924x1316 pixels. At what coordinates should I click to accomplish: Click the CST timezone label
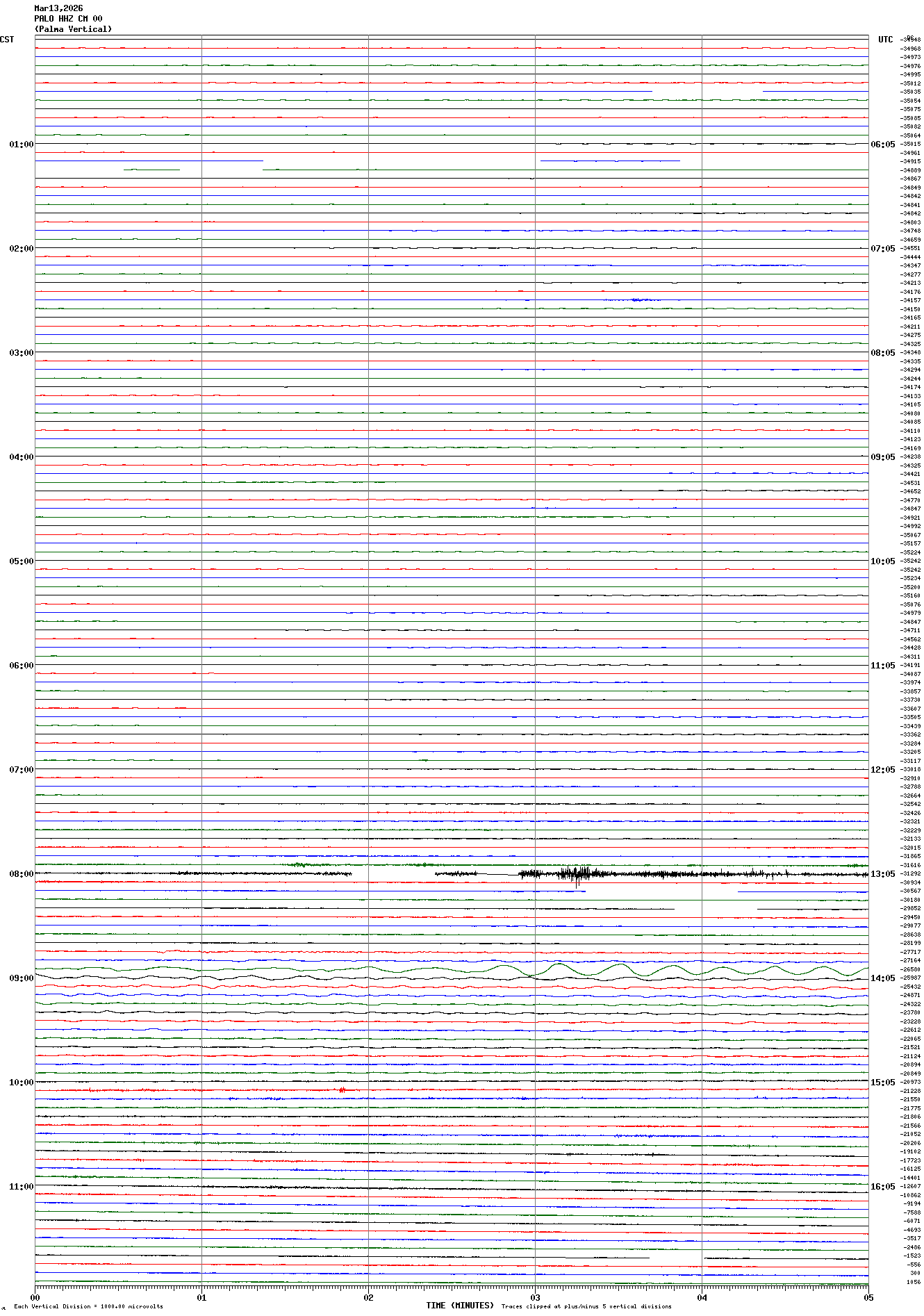[7, 40]
